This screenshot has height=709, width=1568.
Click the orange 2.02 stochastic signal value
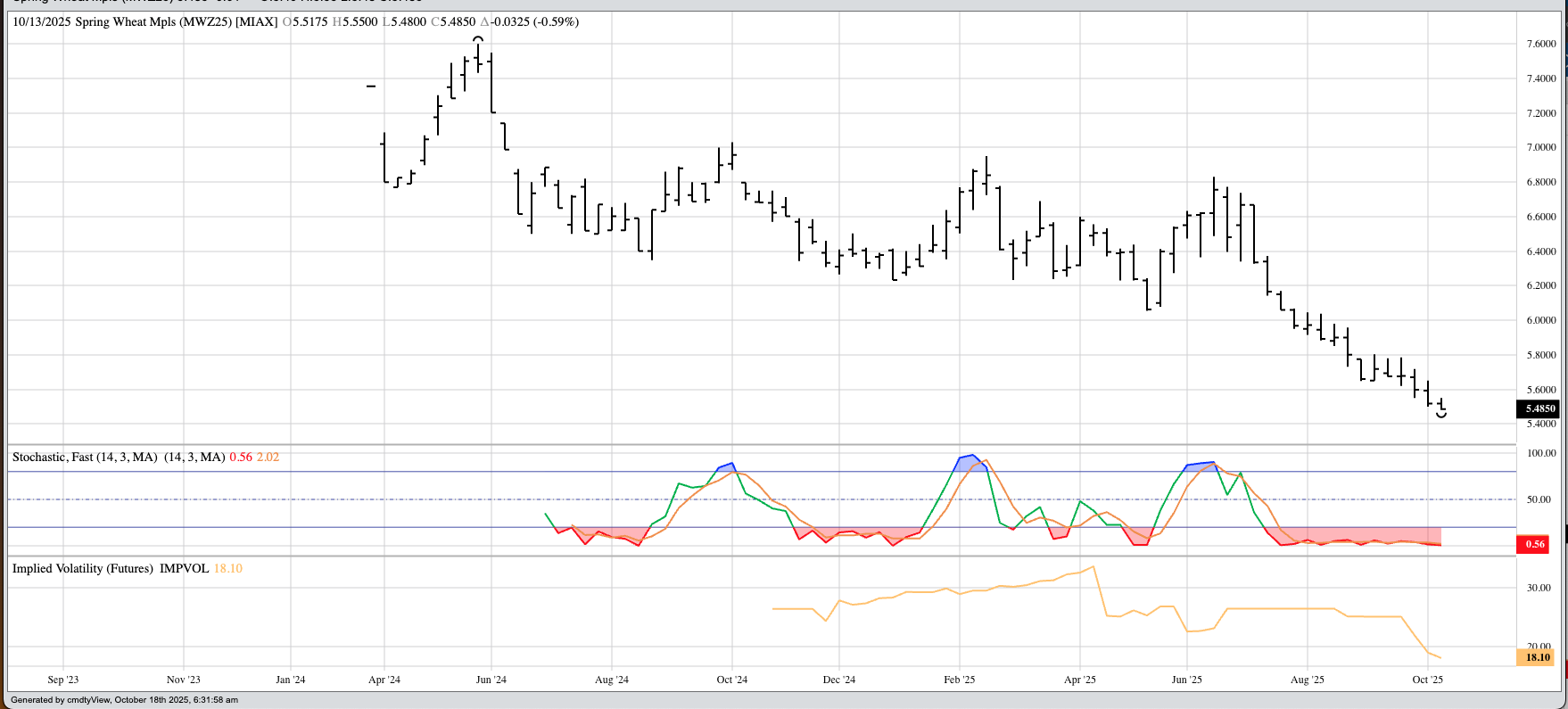point(268,458)
